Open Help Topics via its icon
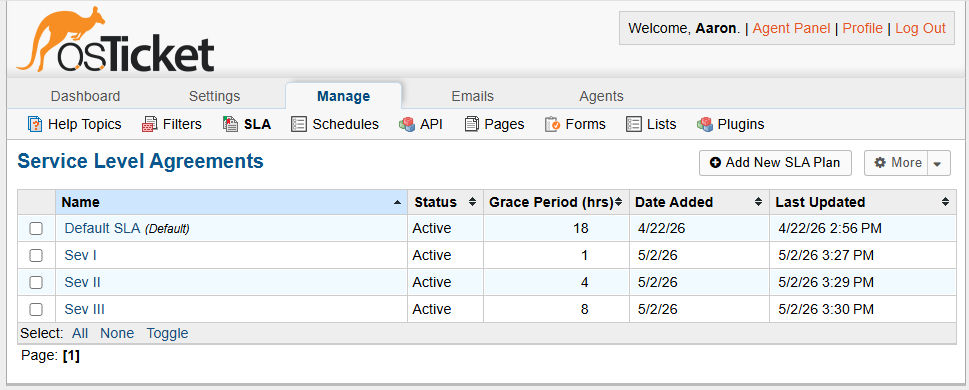Image resolution: width=969 pixels, height=390 pixels. pyautogui.click(x=35, y=124)
